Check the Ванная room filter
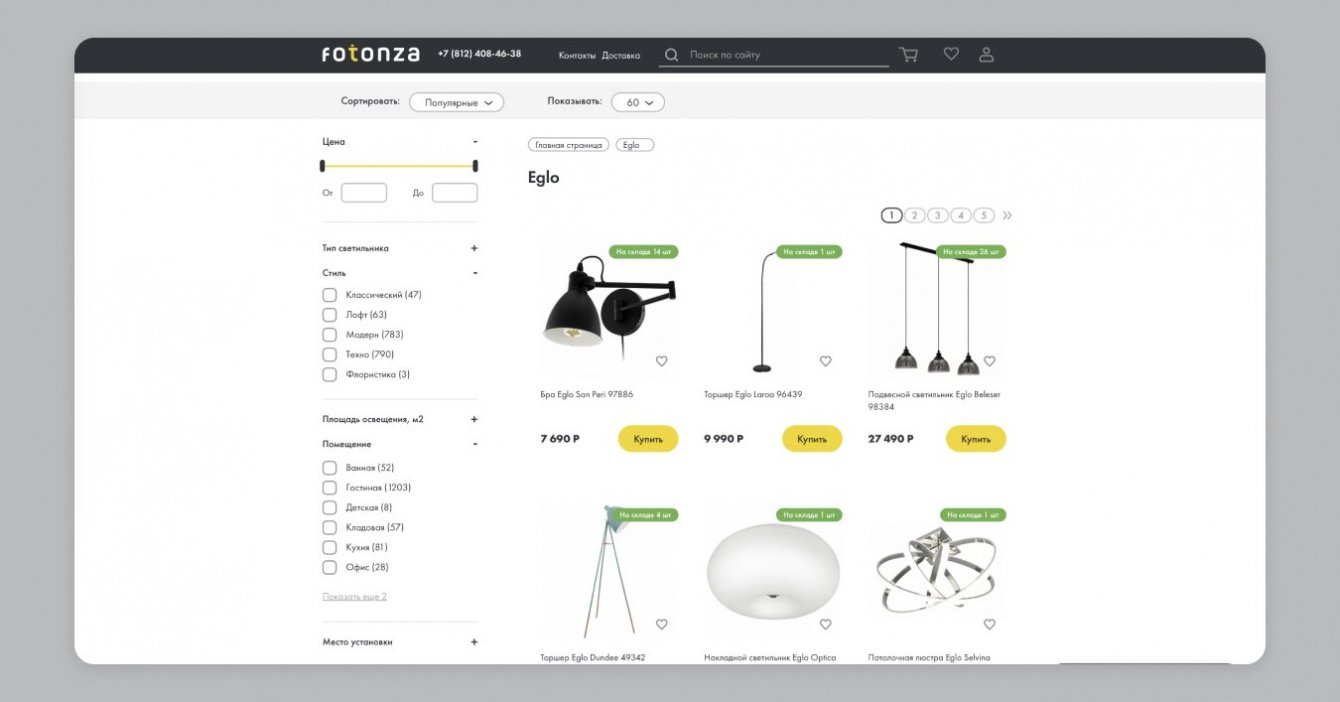The height and width of the screenshot is (702, 1340). point(329,468)
